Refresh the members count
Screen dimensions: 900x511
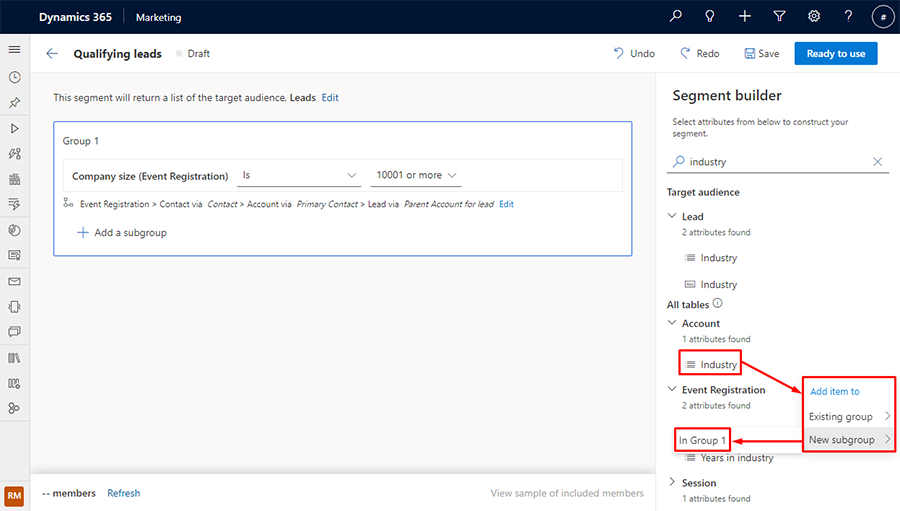tap(124, 493)
